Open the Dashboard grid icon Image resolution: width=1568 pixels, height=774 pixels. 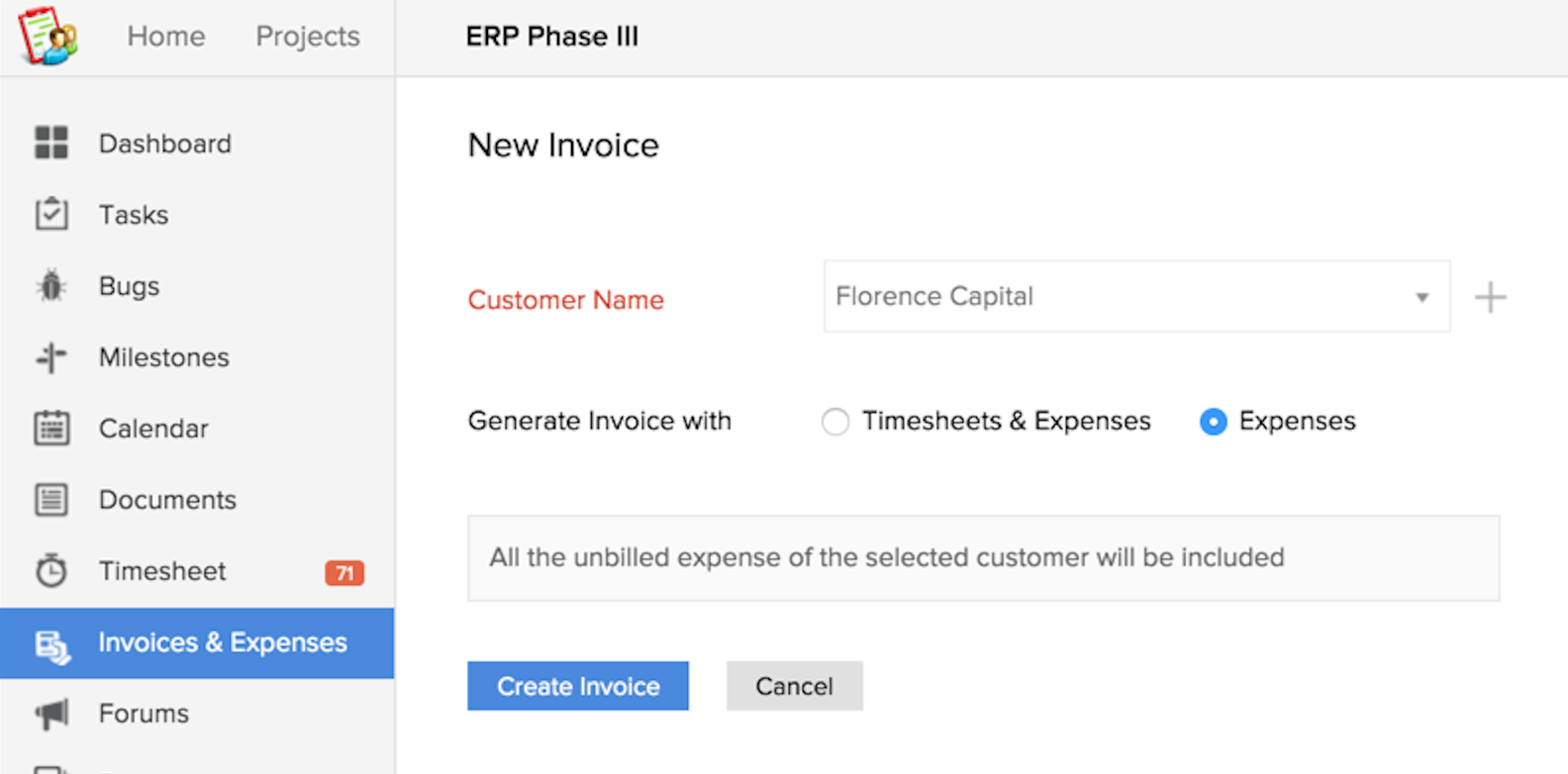tap(51, 144)
